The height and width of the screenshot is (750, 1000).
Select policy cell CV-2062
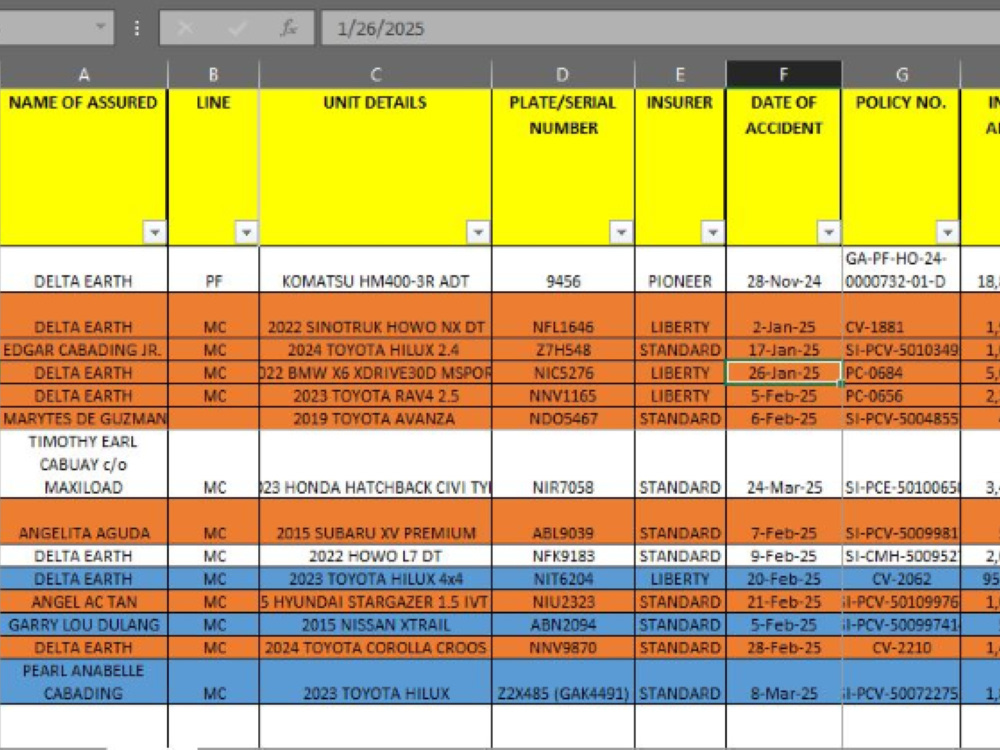point(901,578)
